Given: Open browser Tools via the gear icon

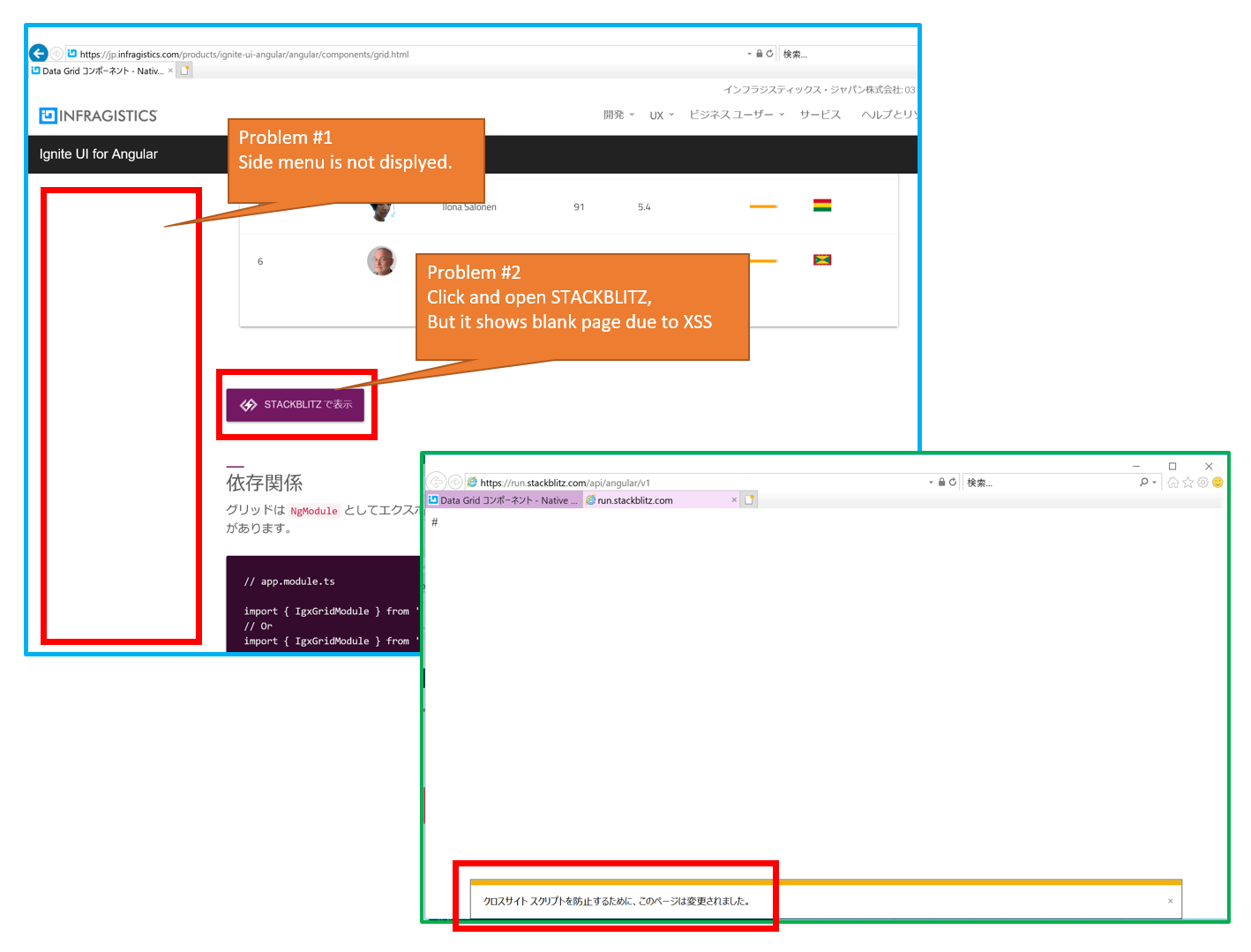Looking at the screenshot, I should [x=1202, y=482].
